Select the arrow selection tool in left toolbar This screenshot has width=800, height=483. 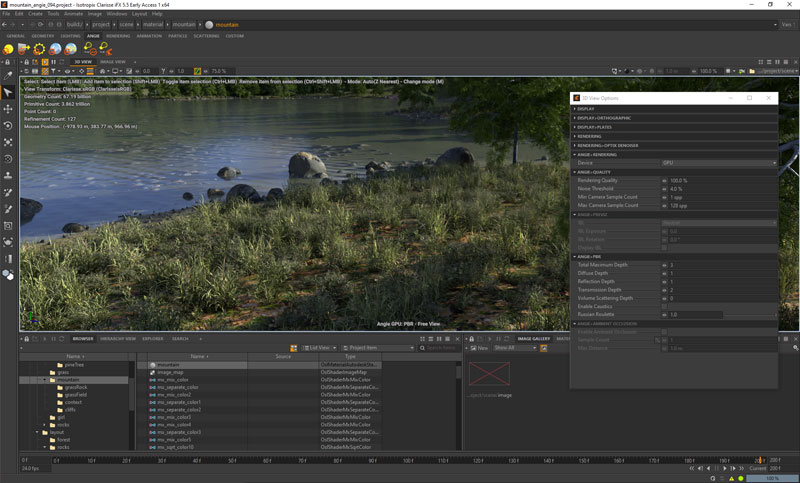(x=8, y=92)
